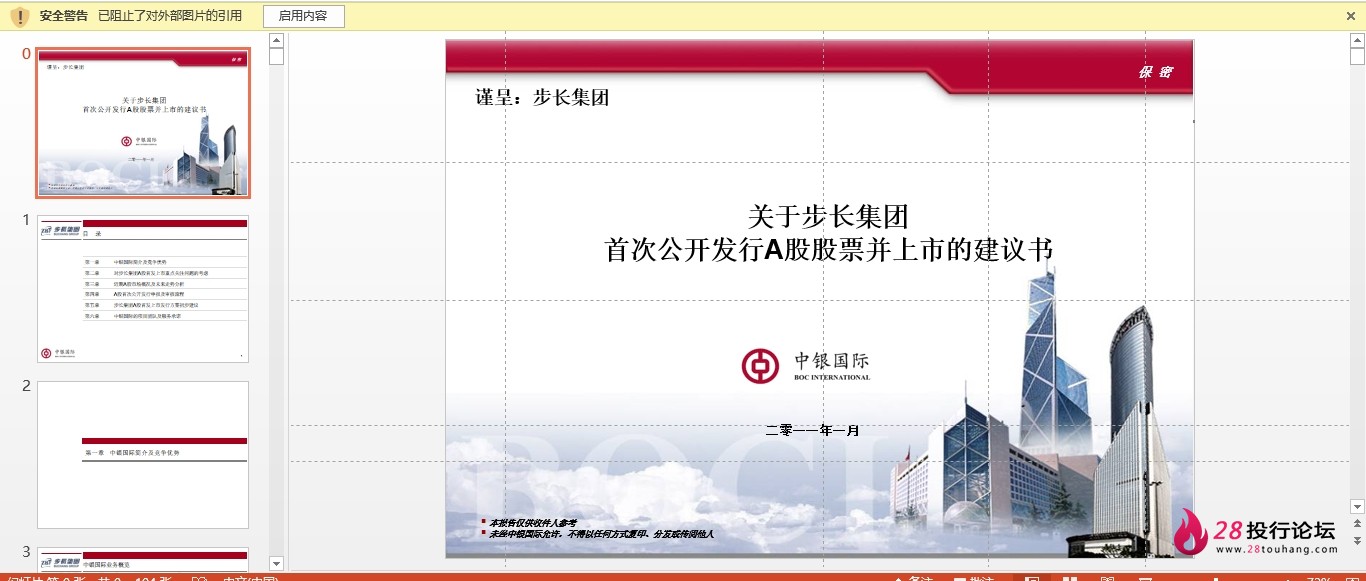Click the subtitle 首次公开发行A股股票并上市的建议书
Screen dimensions: 1366x581
829,249
